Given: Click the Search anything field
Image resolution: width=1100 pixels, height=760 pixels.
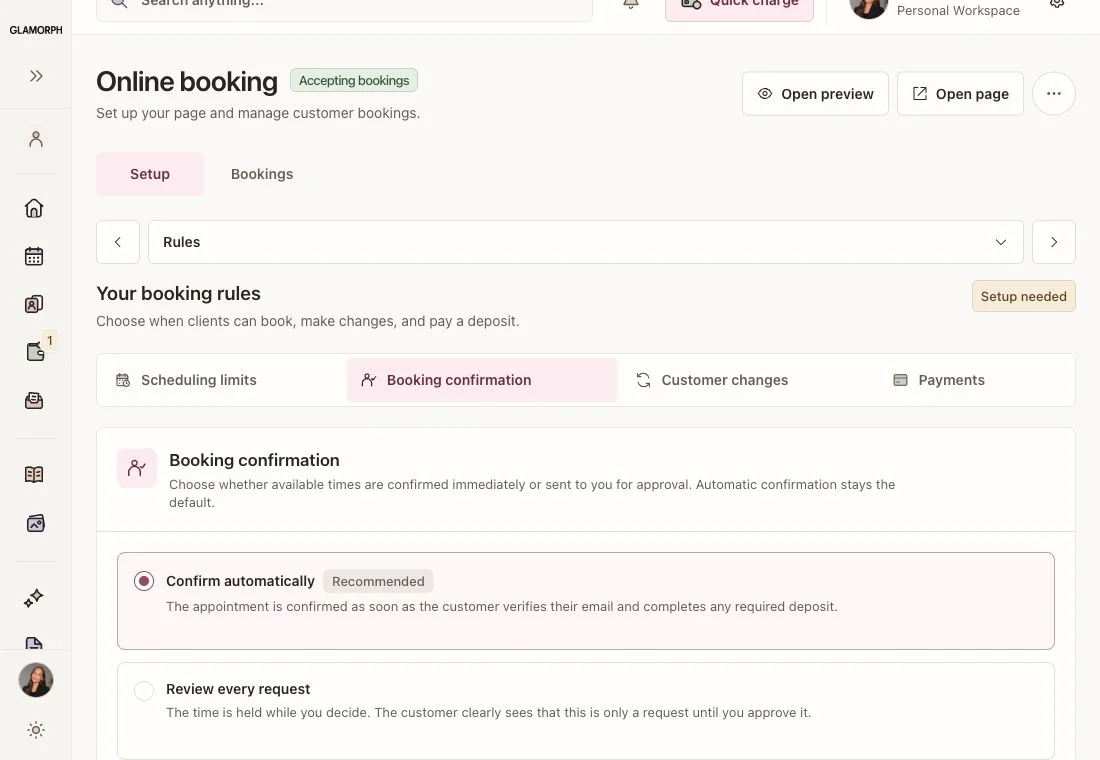Looking at the screenshot, I should pyautogui.click(x=344, y=6).
